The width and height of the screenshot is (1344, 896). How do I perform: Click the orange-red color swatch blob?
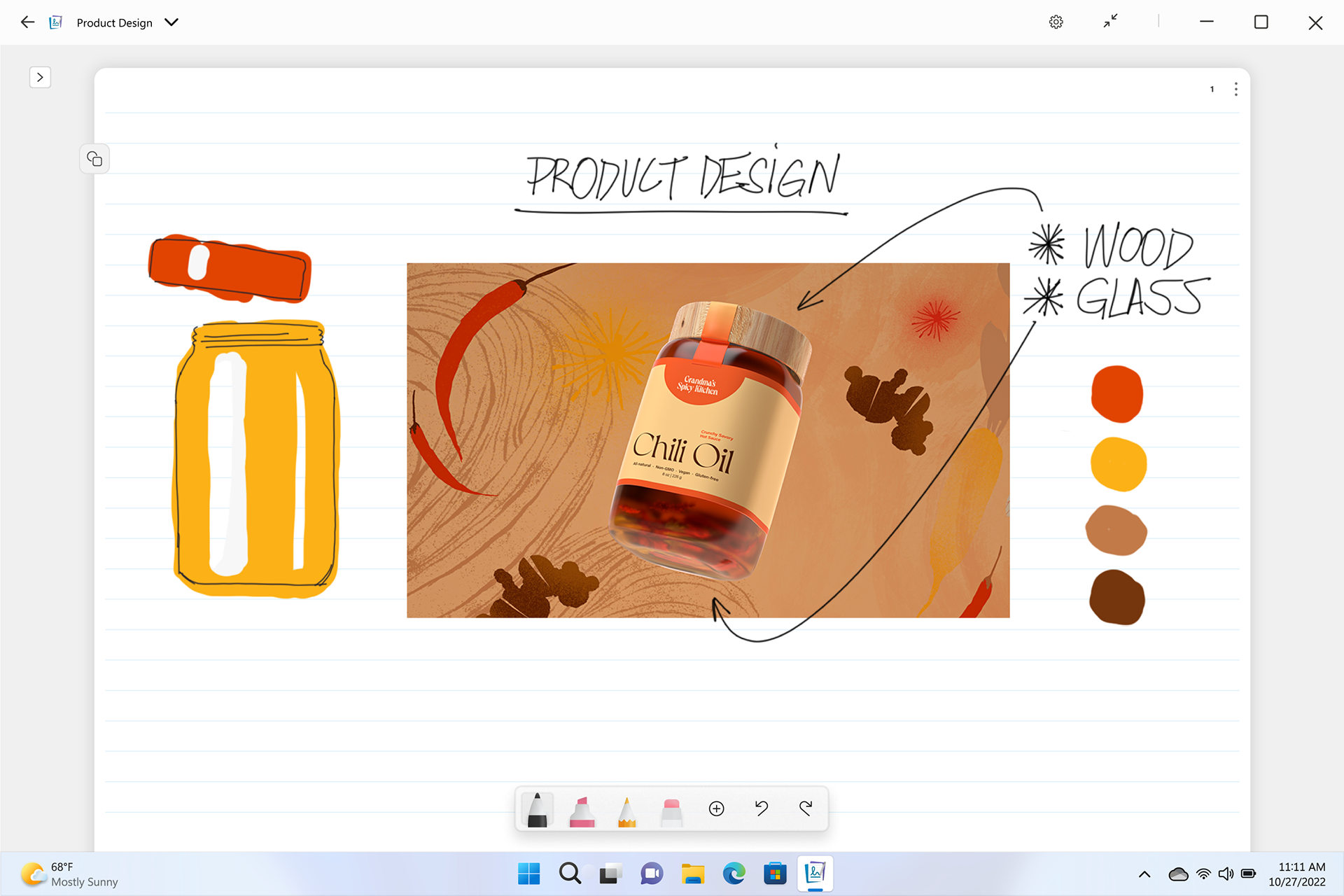click(x=1116, y=394)
